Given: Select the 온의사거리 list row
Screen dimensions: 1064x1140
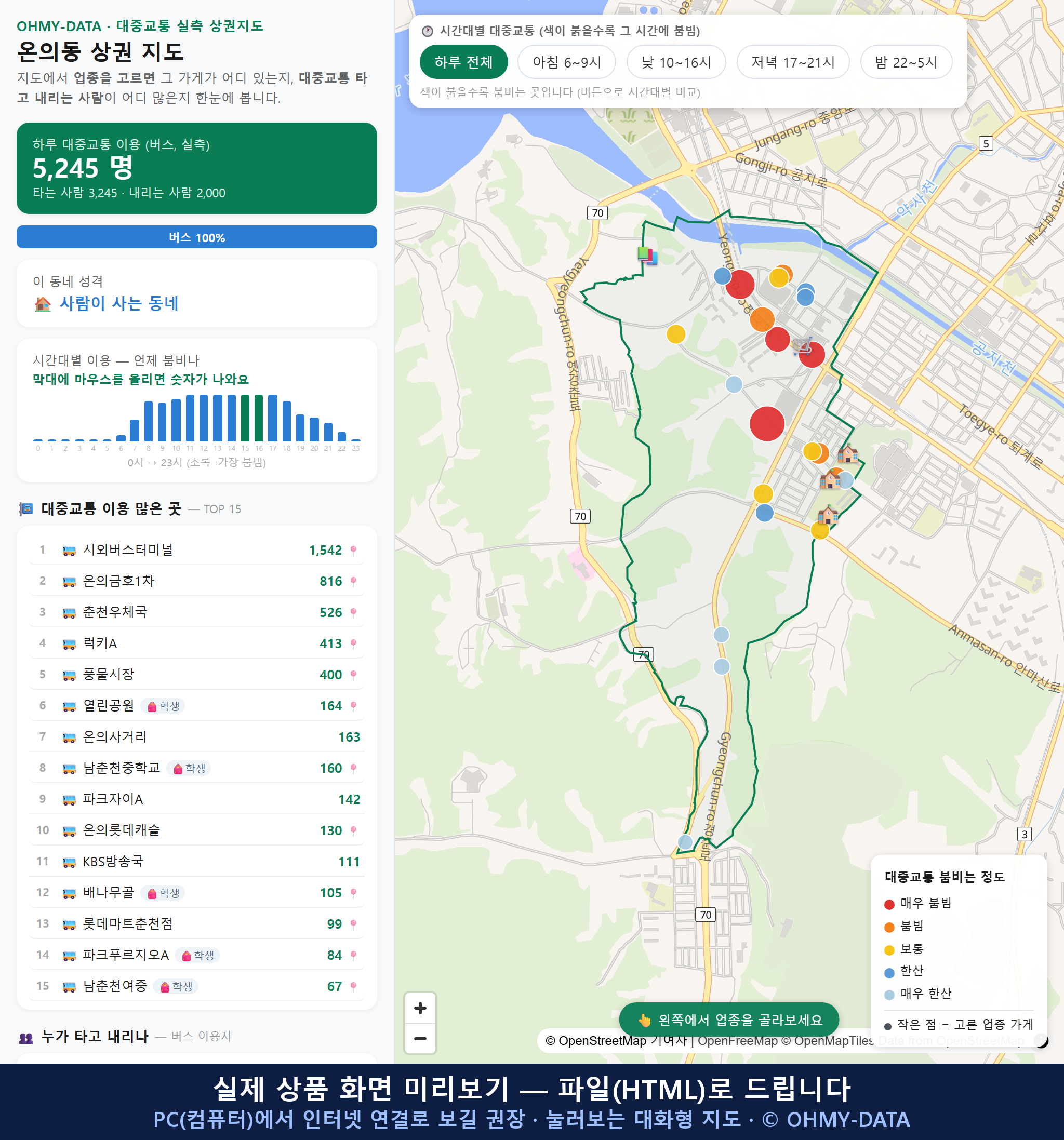Looking at the screenshot, I should pyautogui.click(x=197, y=737).
